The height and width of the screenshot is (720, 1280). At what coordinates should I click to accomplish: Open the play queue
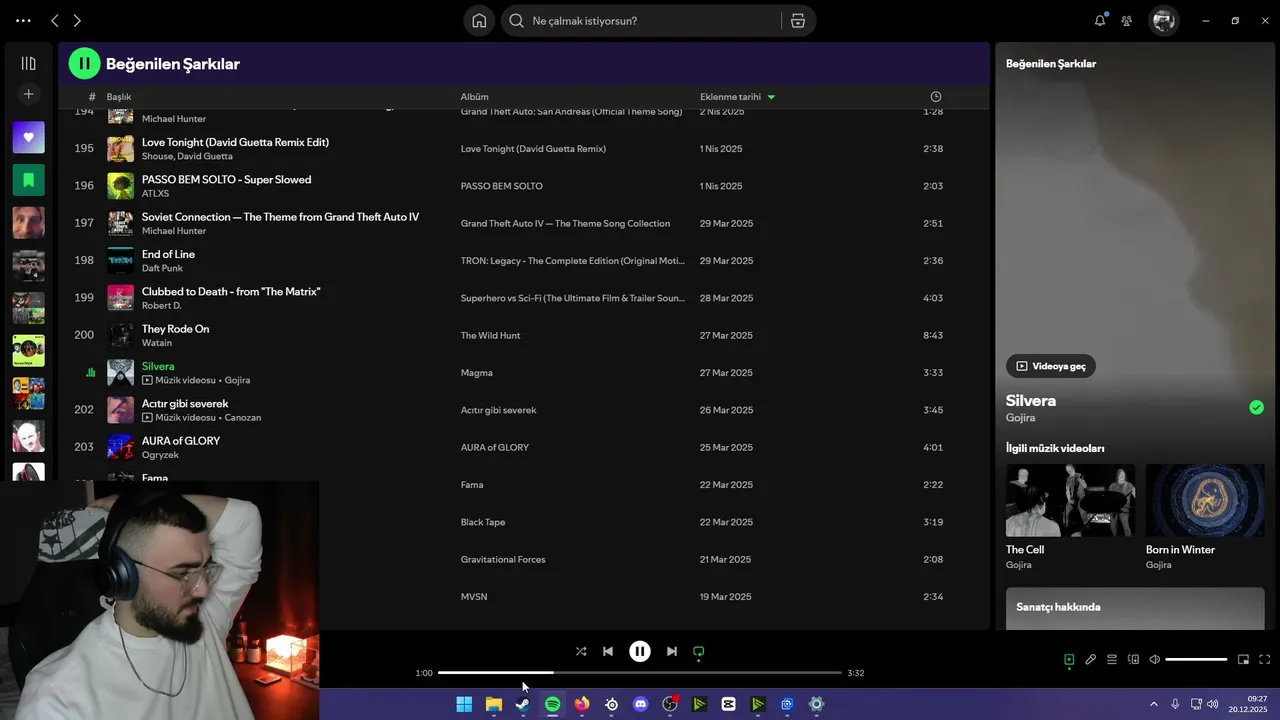(x=1112, y=659)
